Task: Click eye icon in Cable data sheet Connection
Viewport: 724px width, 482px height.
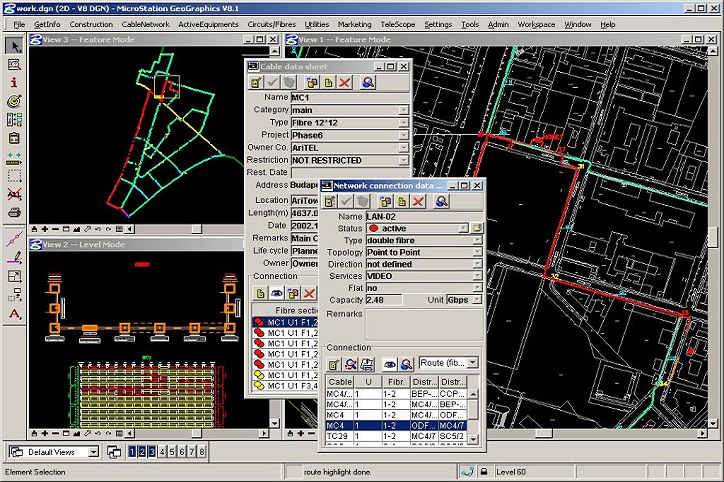Action: pyautogui.click(x=277, y=293)
